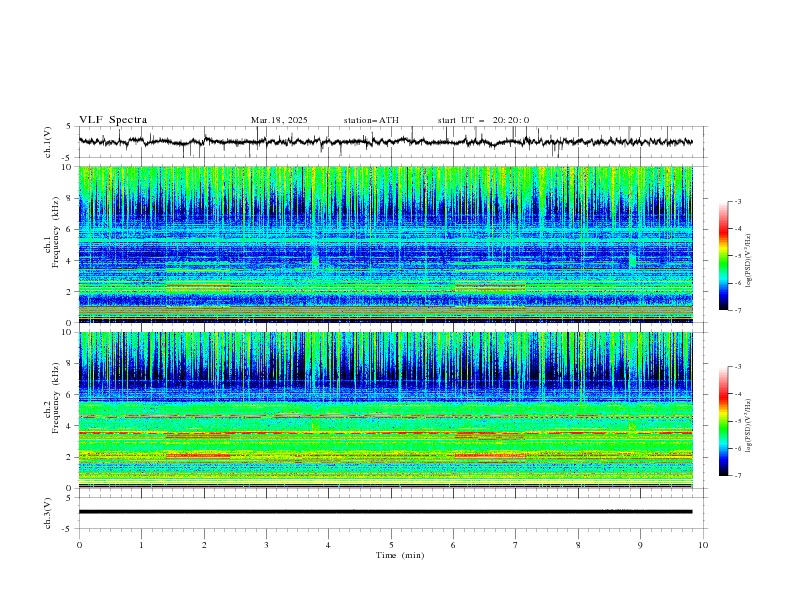The image size is (792, 612).
Task: Click the "-5" tick on ch.3(V) axis
Action: point(68,529)
